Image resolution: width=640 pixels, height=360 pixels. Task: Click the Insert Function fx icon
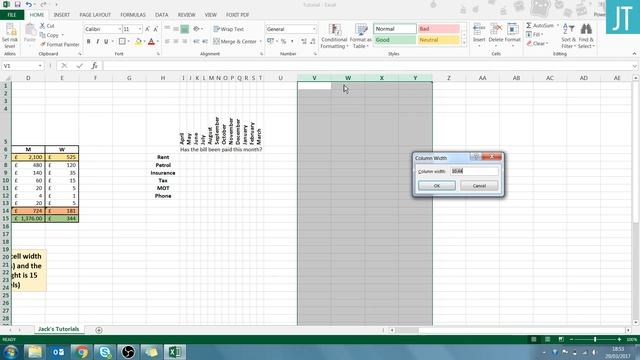click(x=94, y=66)
